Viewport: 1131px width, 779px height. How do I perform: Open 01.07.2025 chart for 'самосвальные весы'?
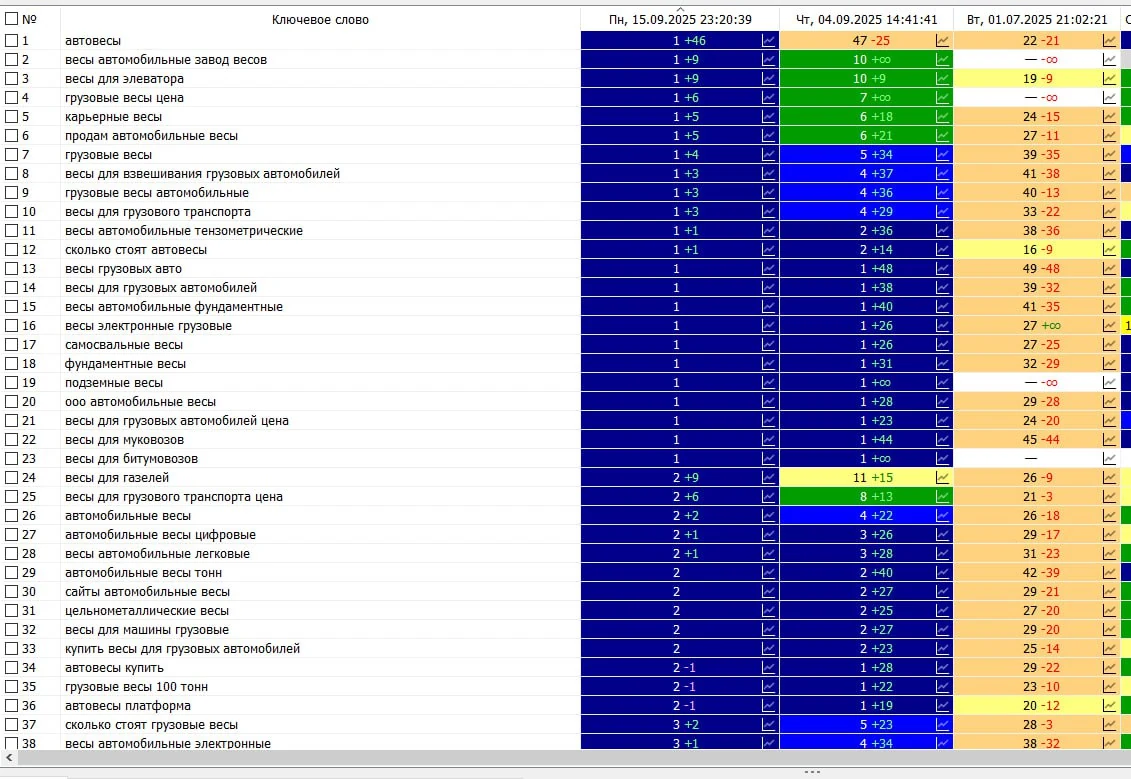click(x=1109, y=345)
